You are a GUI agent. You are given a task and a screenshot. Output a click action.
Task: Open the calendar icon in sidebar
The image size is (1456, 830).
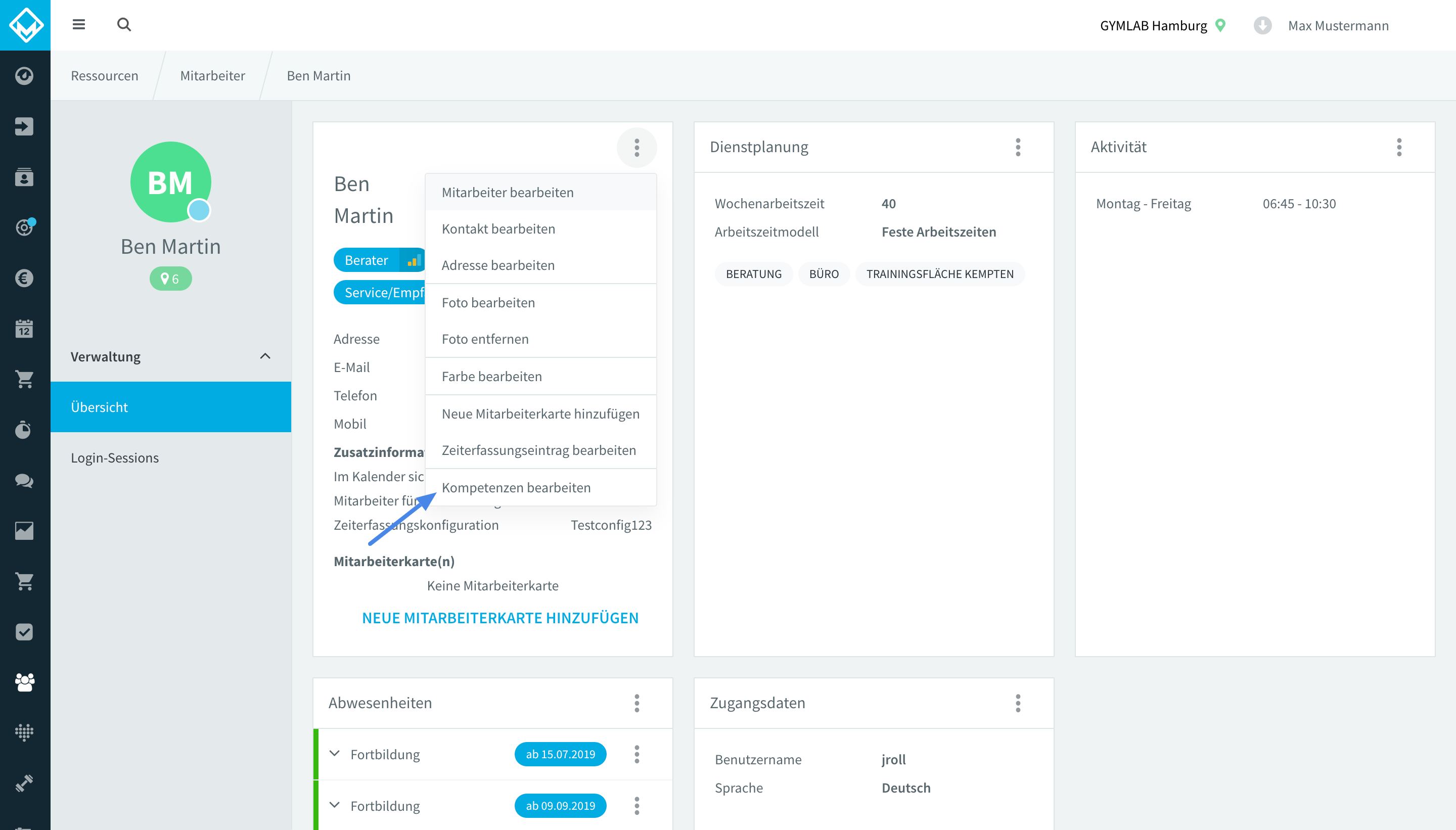click(x=24, y=329)
